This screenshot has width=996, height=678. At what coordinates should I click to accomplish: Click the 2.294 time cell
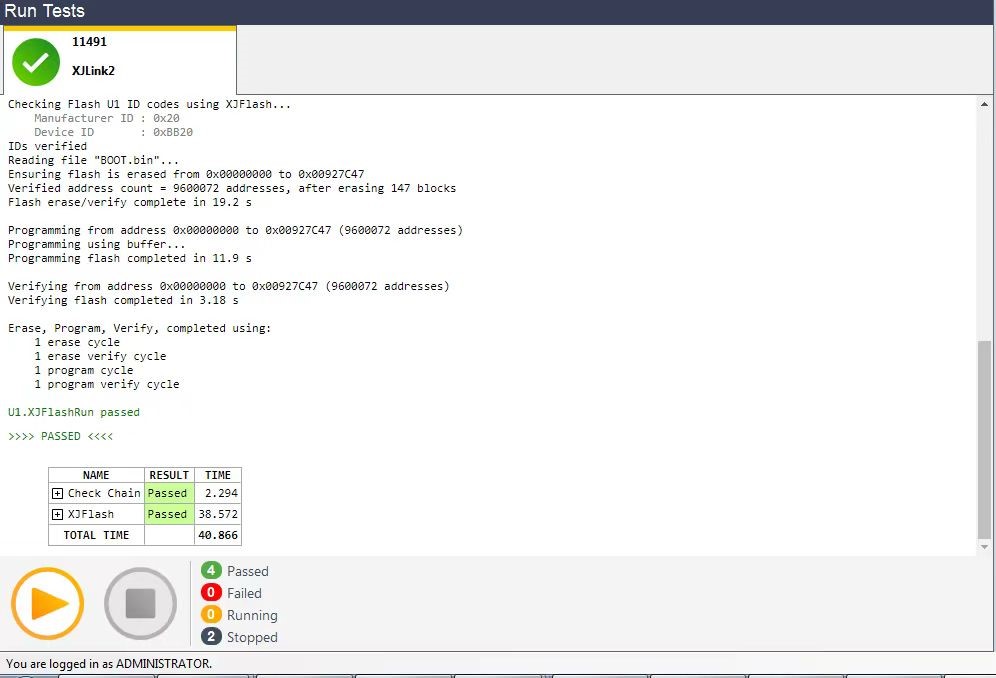(x=218, y=493)
